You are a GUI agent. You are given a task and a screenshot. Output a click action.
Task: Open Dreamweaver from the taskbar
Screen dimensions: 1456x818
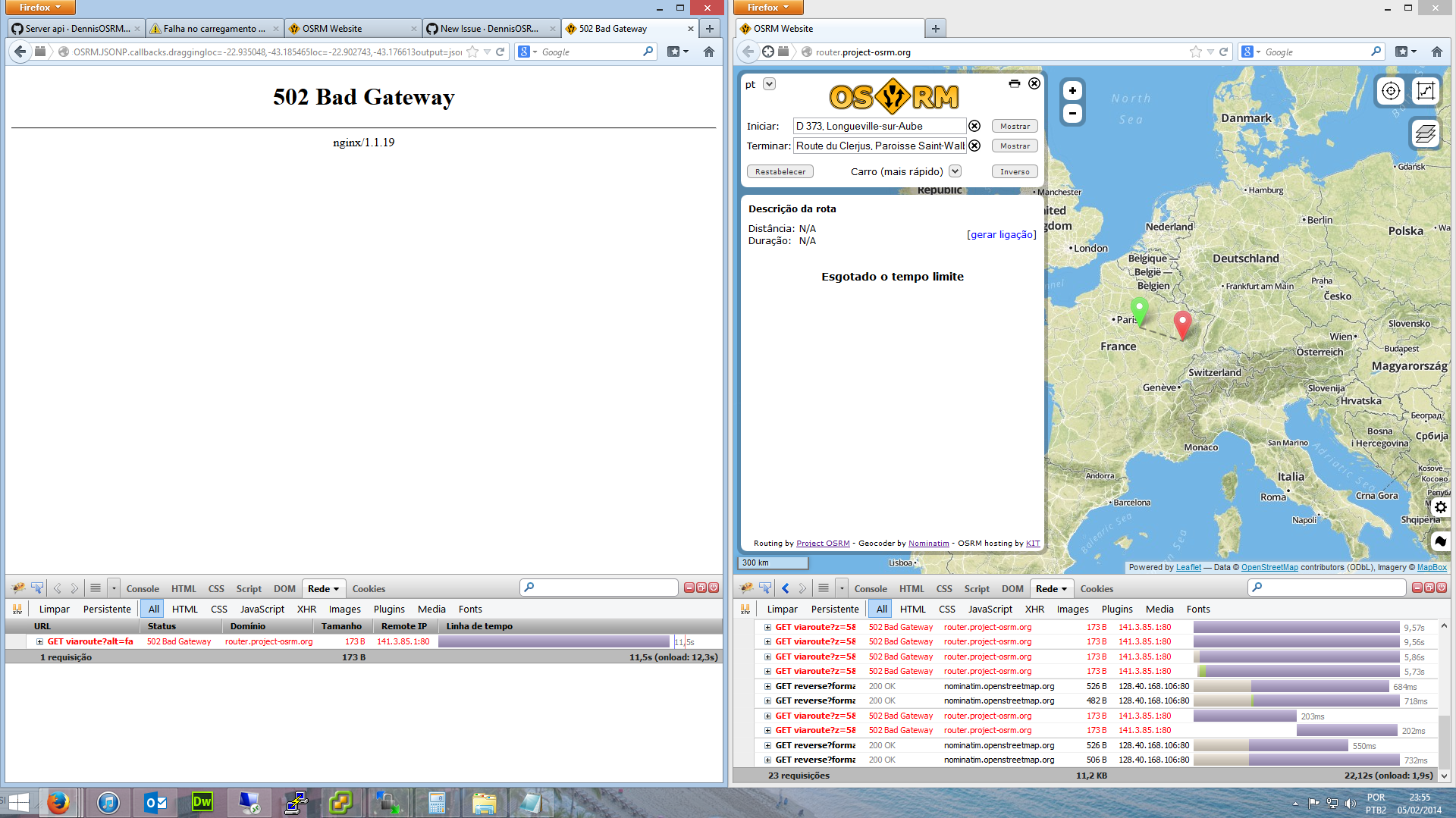pos(202,802)
